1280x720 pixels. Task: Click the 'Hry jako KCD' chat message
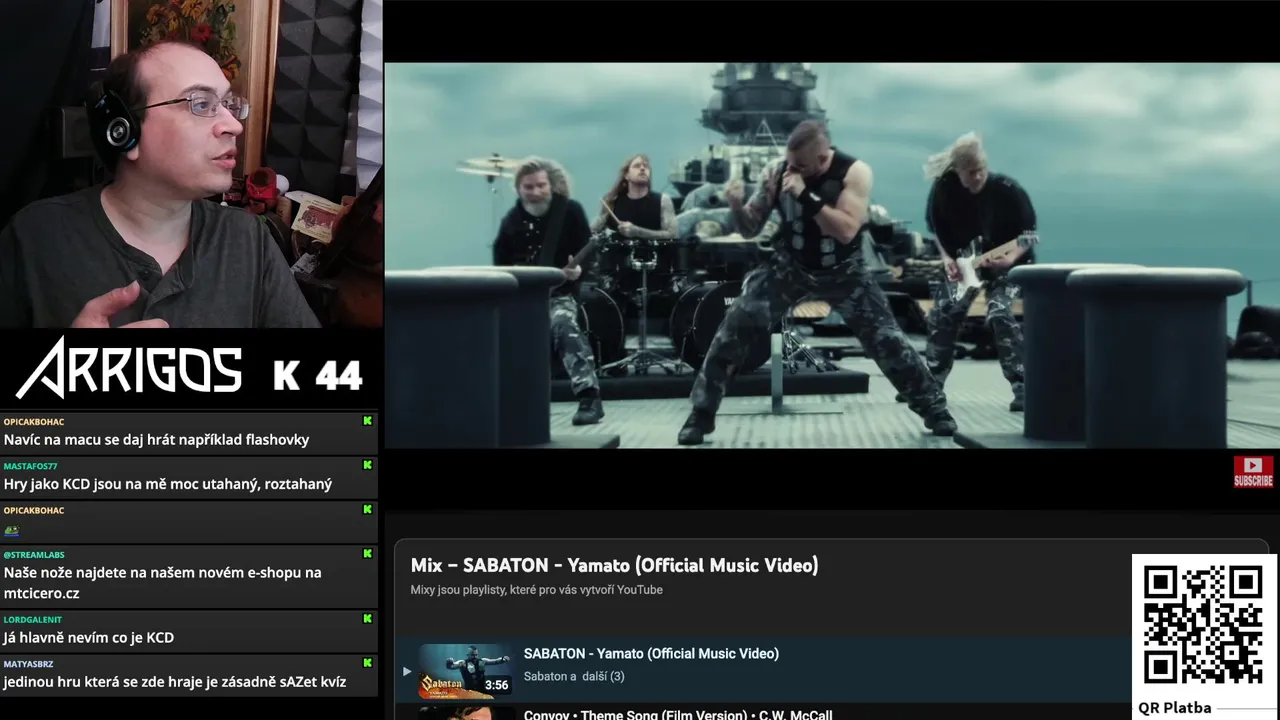click(168, 483)
